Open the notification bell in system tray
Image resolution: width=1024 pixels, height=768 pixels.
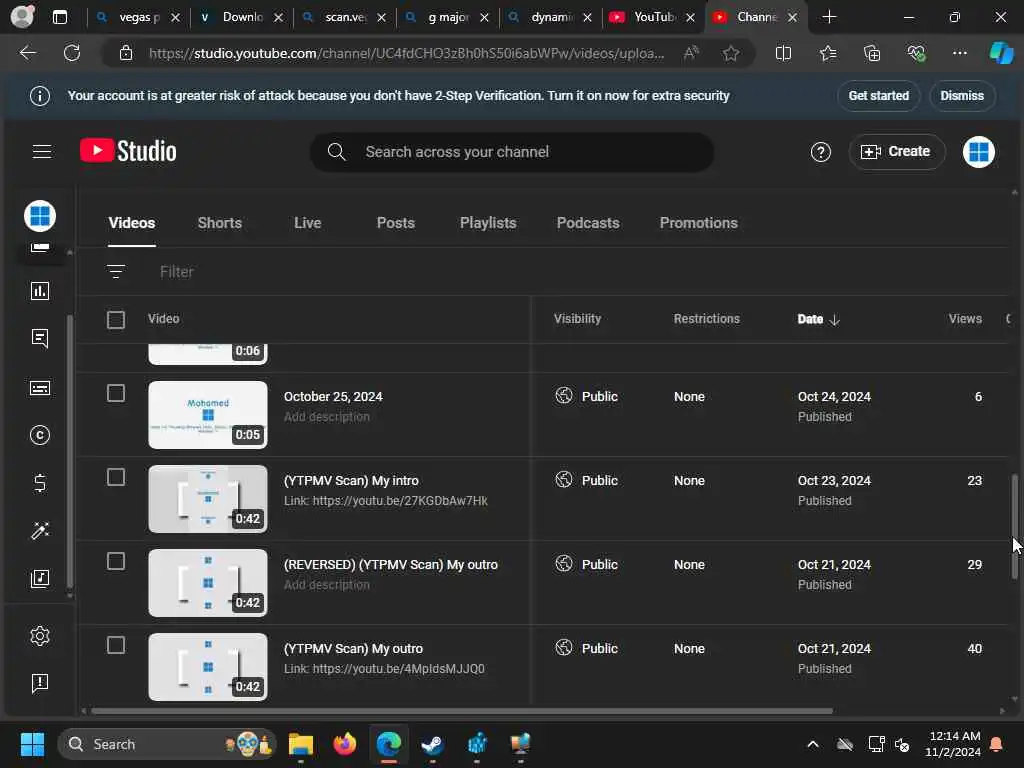(x=996, y=744)
